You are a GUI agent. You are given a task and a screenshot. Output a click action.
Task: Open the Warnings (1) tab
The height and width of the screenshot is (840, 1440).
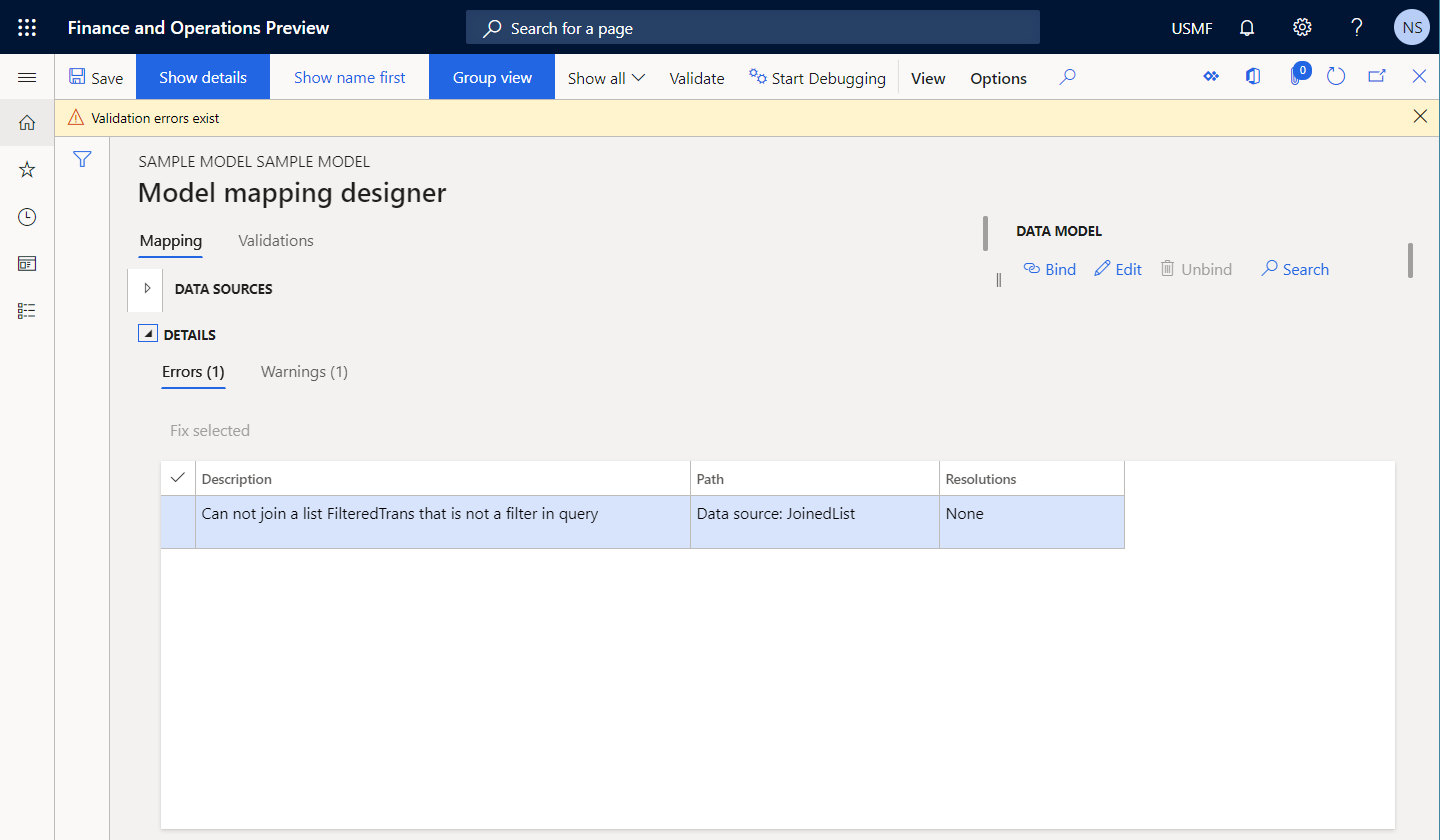click(x=304, y=371)
